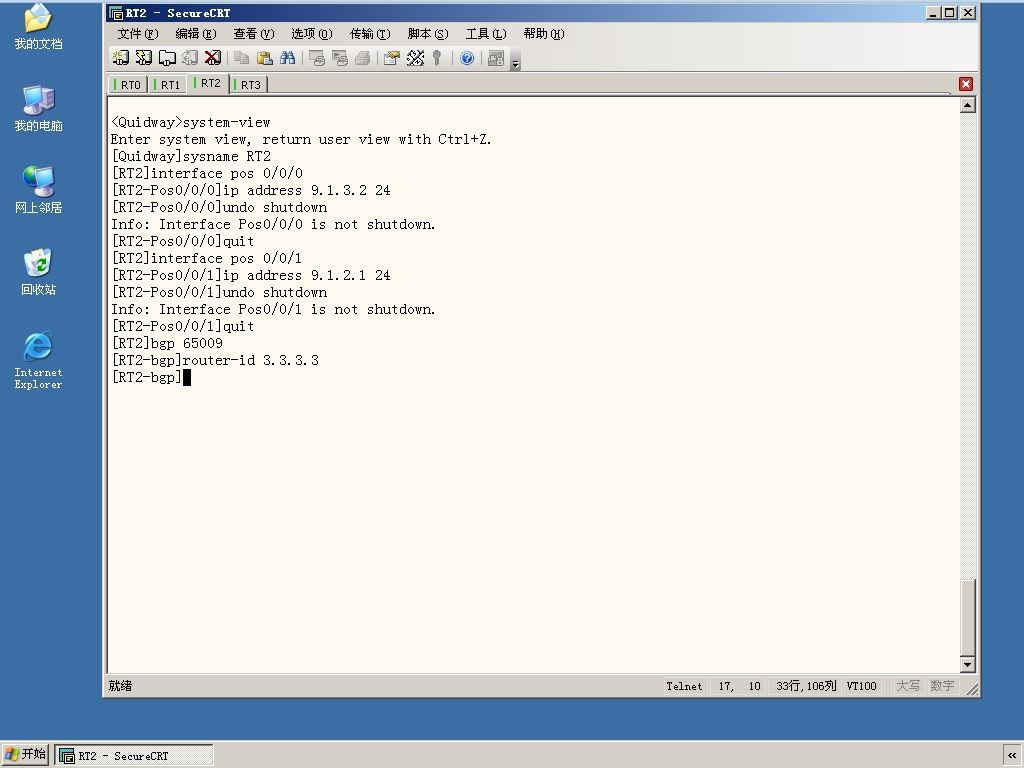Click the 数字 num lock indicator

942,686
